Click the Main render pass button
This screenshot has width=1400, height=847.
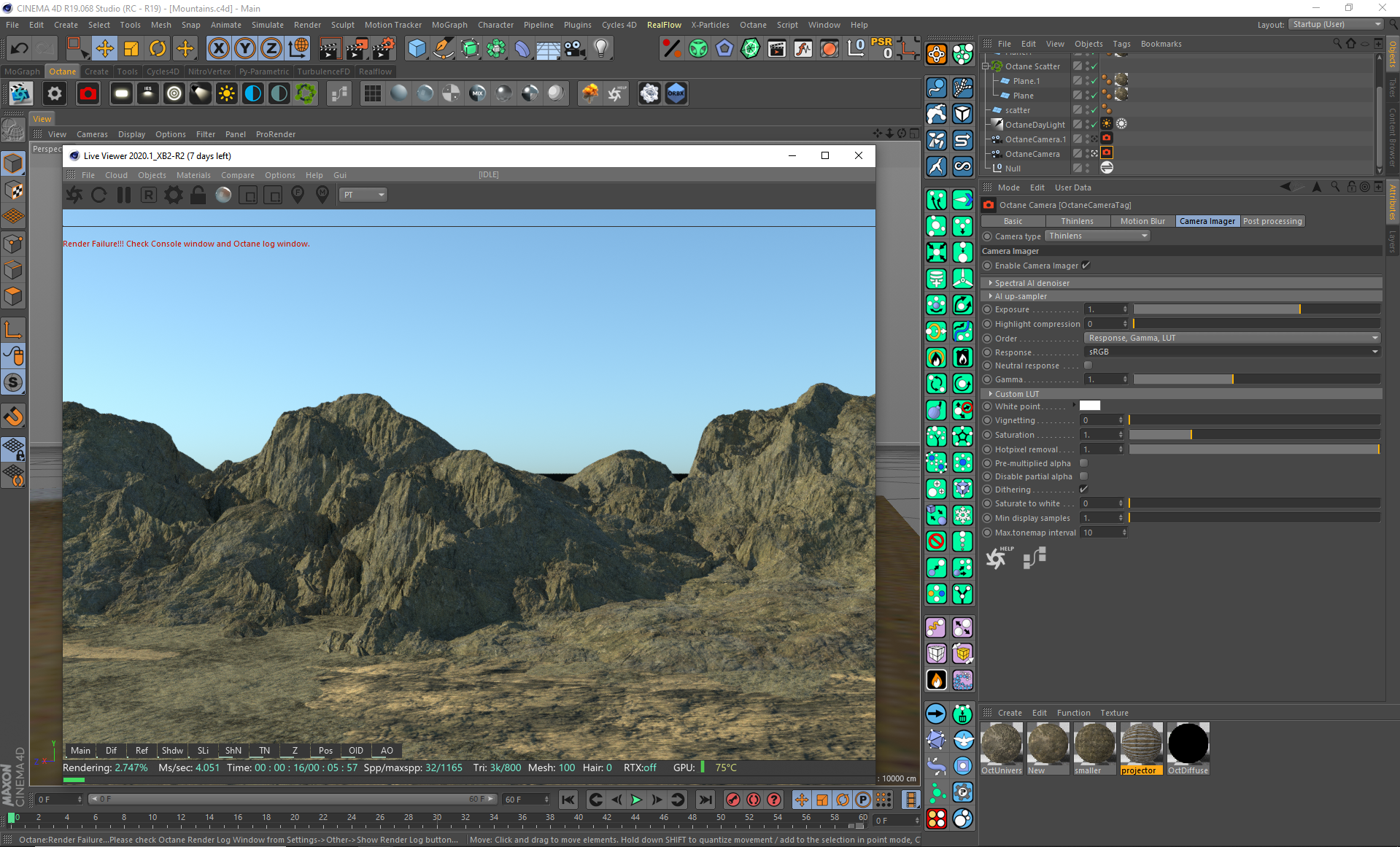(80, 750)
